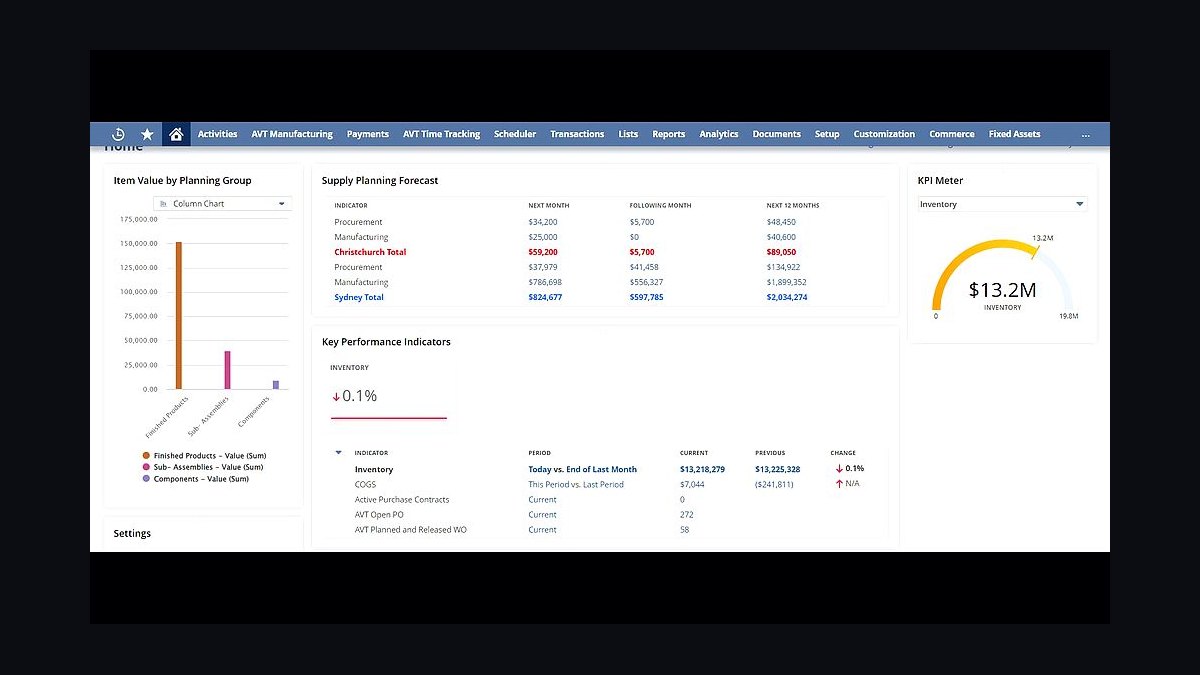This screenshot has height=675, width=1200.
Task: Open the Setup menu
Action: (827, 134)
